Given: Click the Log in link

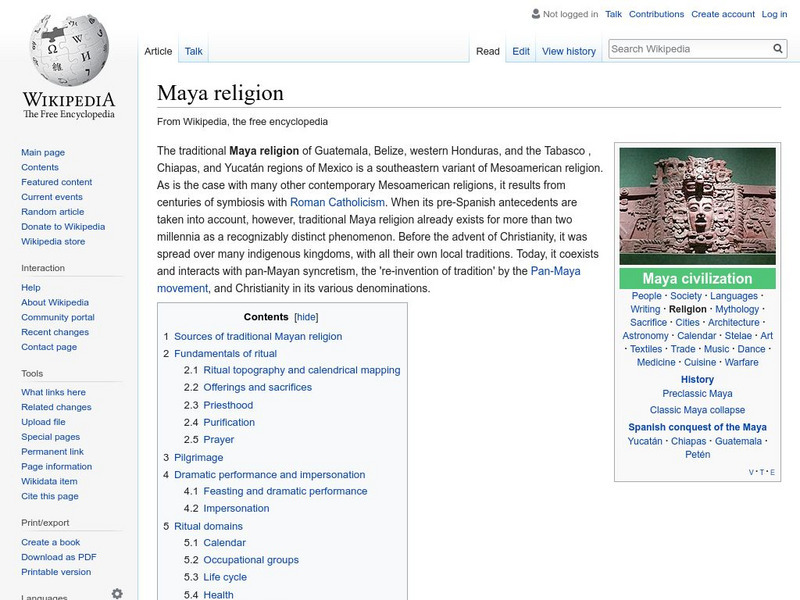Looking at the screenshot, I should click(774, 14).
